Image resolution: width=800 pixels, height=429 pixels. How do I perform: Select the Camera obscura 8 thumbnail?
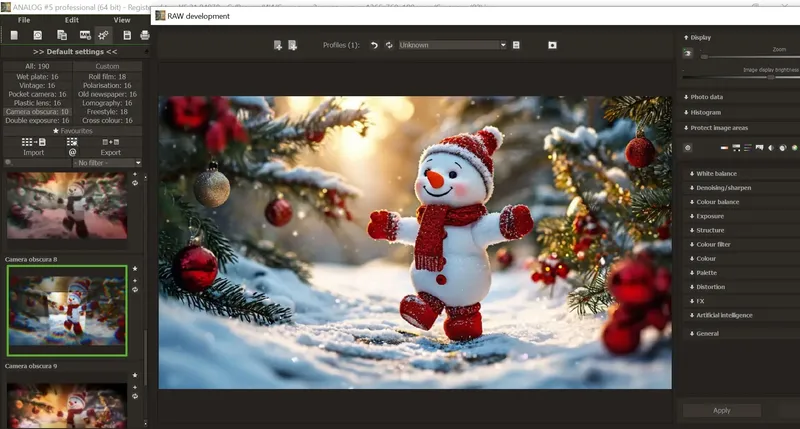pyautogui.click(x=67, y=310)
